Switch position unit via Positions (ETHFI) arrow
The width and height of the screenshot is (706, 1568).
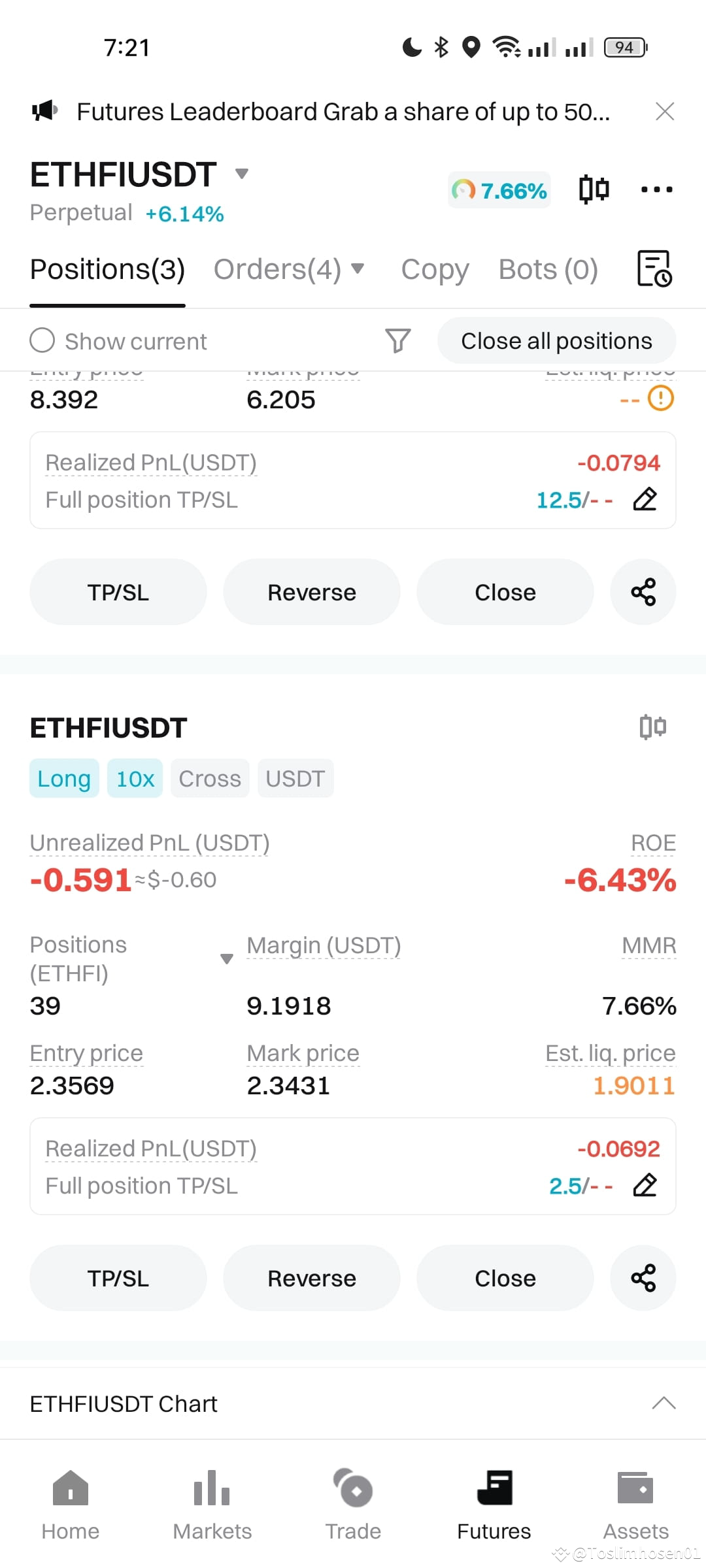coord(227,959)
